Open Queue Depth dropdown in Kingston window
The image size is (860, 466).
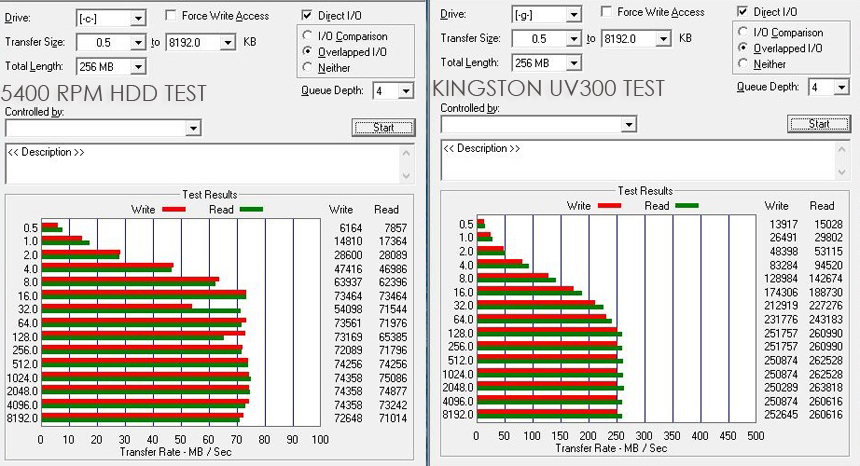pyautogui.click(x=842, y=87)
